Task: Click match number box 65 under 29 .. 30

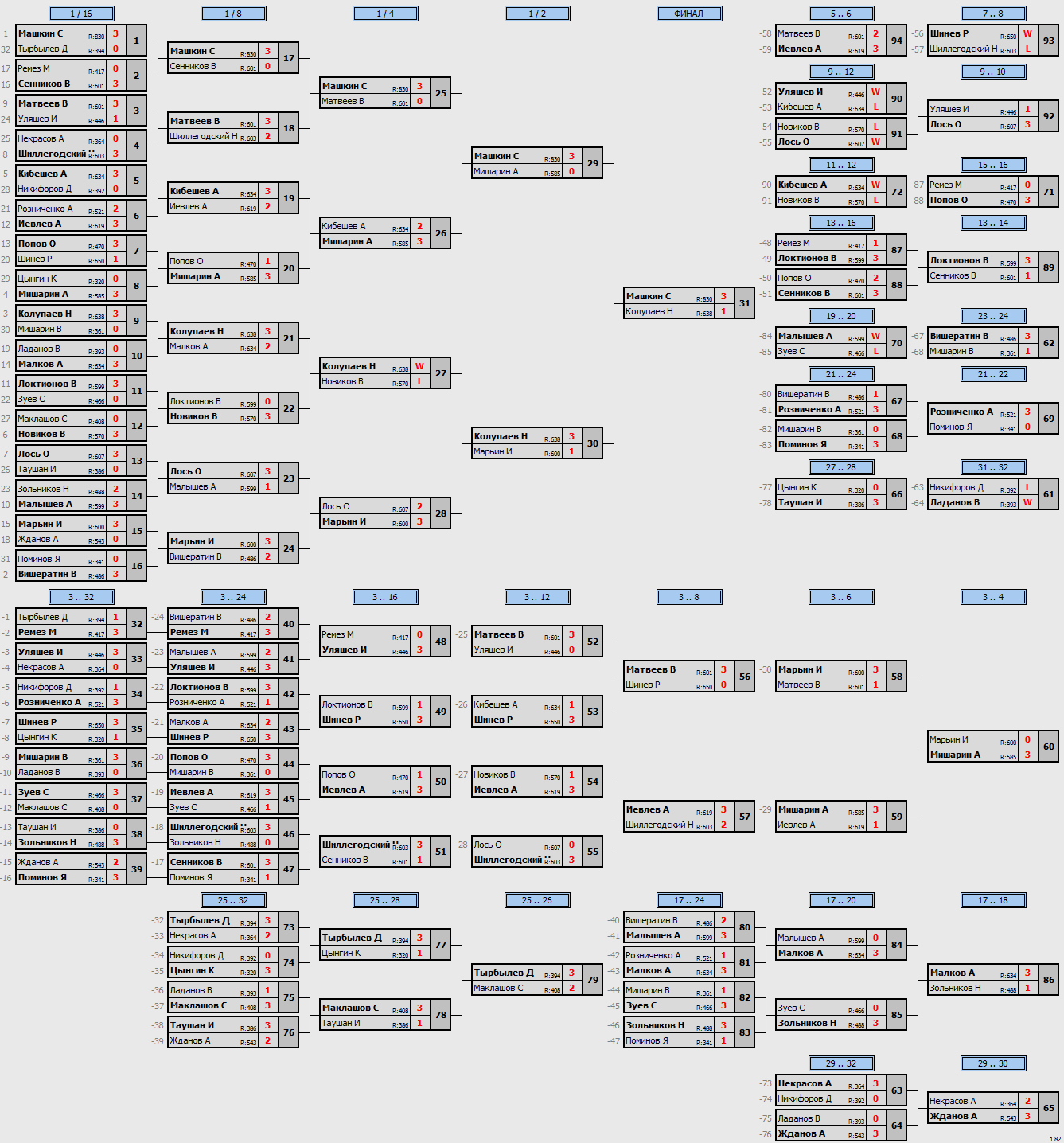Action: 1048,1108
